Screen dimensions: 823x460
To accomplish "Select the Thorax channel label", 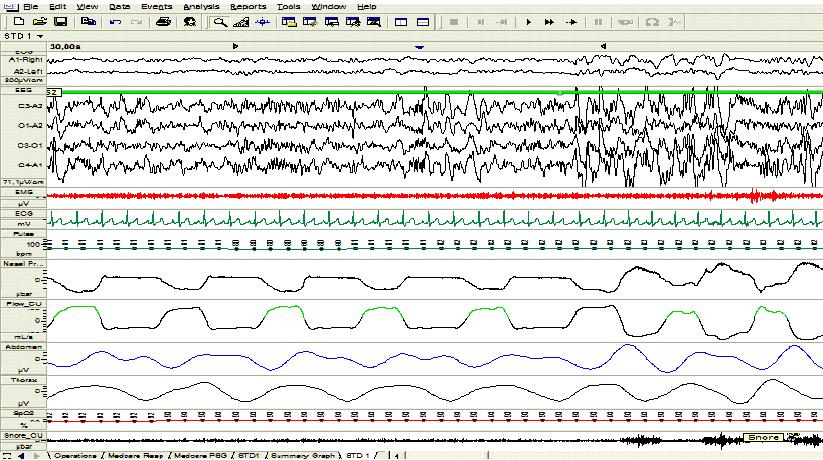I will [24, 379].
